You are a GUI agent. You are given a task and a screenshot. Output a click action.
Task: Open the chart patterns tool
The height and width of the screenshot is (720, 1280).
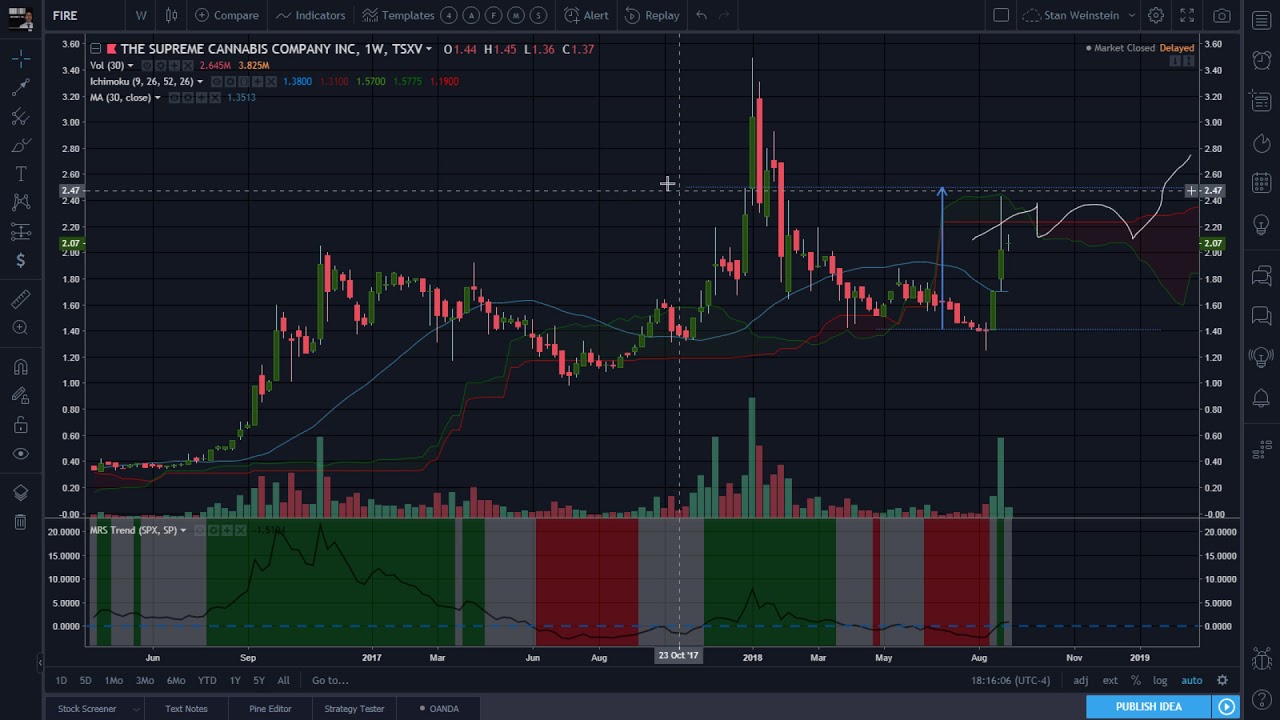coord(20,203)
